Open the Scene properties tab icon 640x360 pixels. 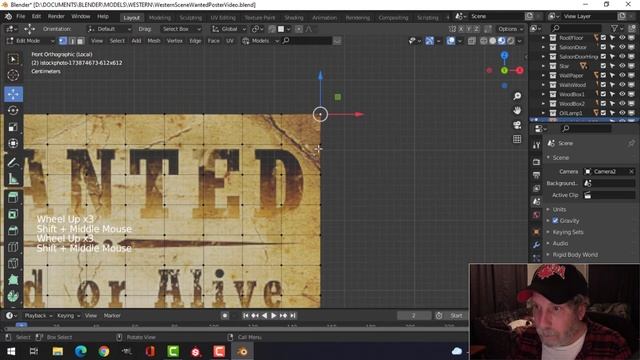tap(536, 202)
